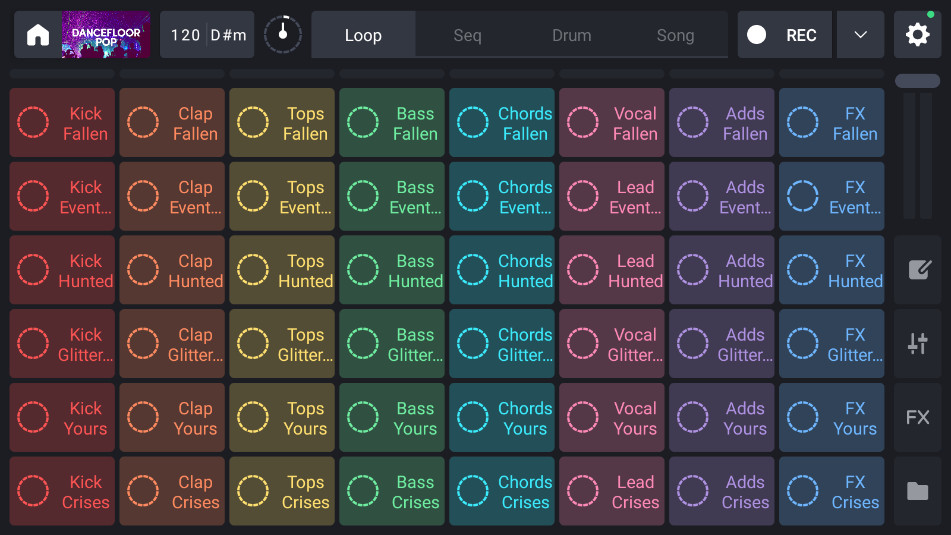The image size is (951, 535).
Task: Switch to the Seq tab
Action: (x=468, y=35)
